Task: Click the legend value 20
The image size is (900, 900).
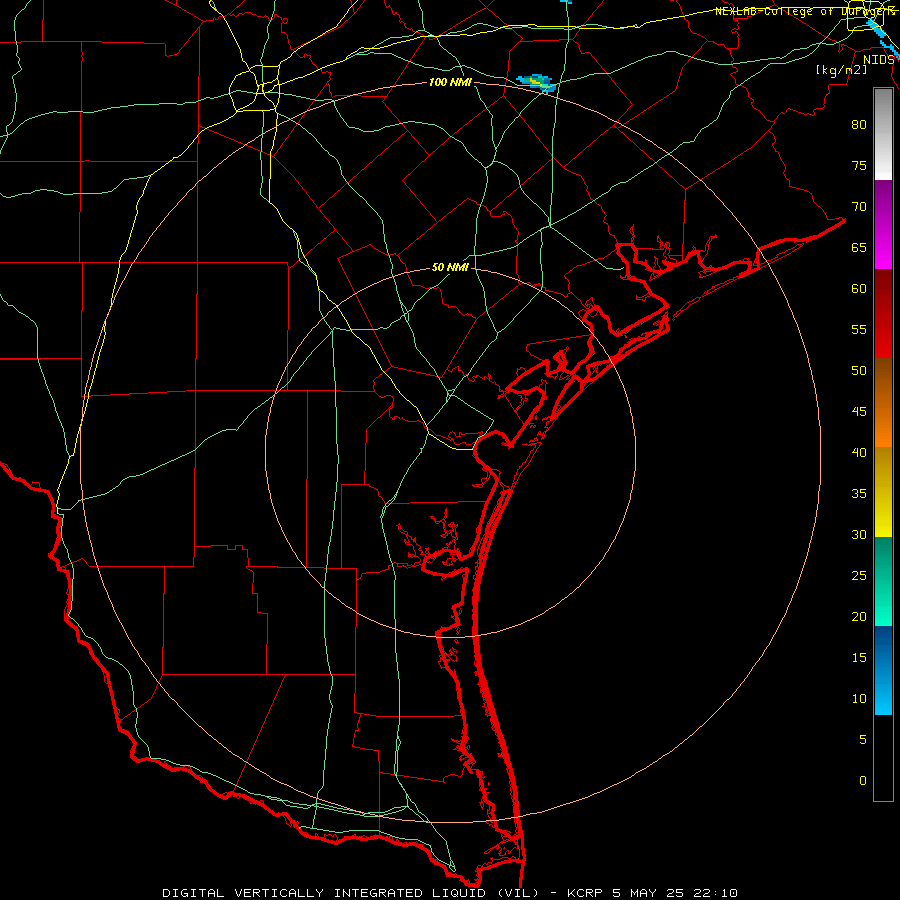Action: tap(859, 616)
